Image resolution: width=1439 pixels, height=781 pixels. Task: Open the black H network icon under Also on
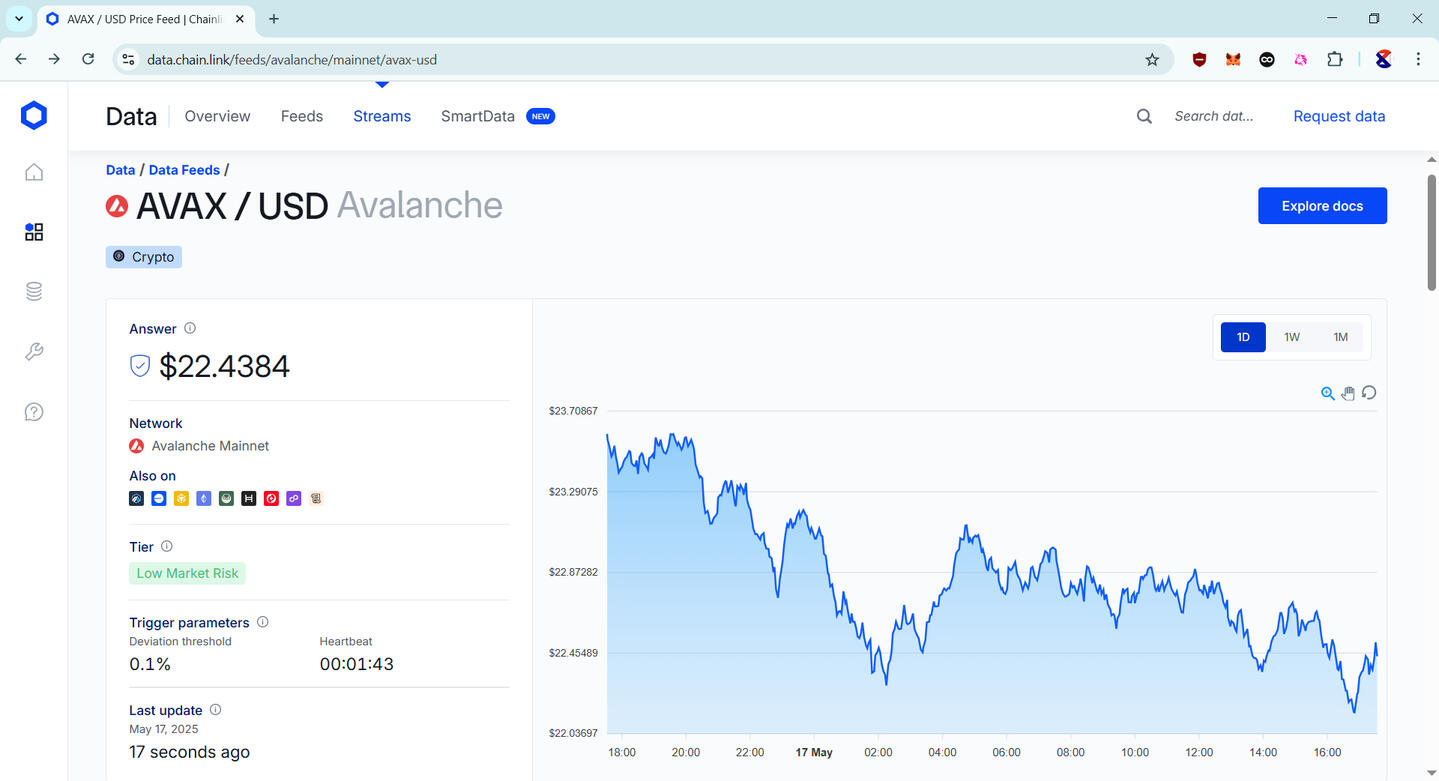pos(249,498)
